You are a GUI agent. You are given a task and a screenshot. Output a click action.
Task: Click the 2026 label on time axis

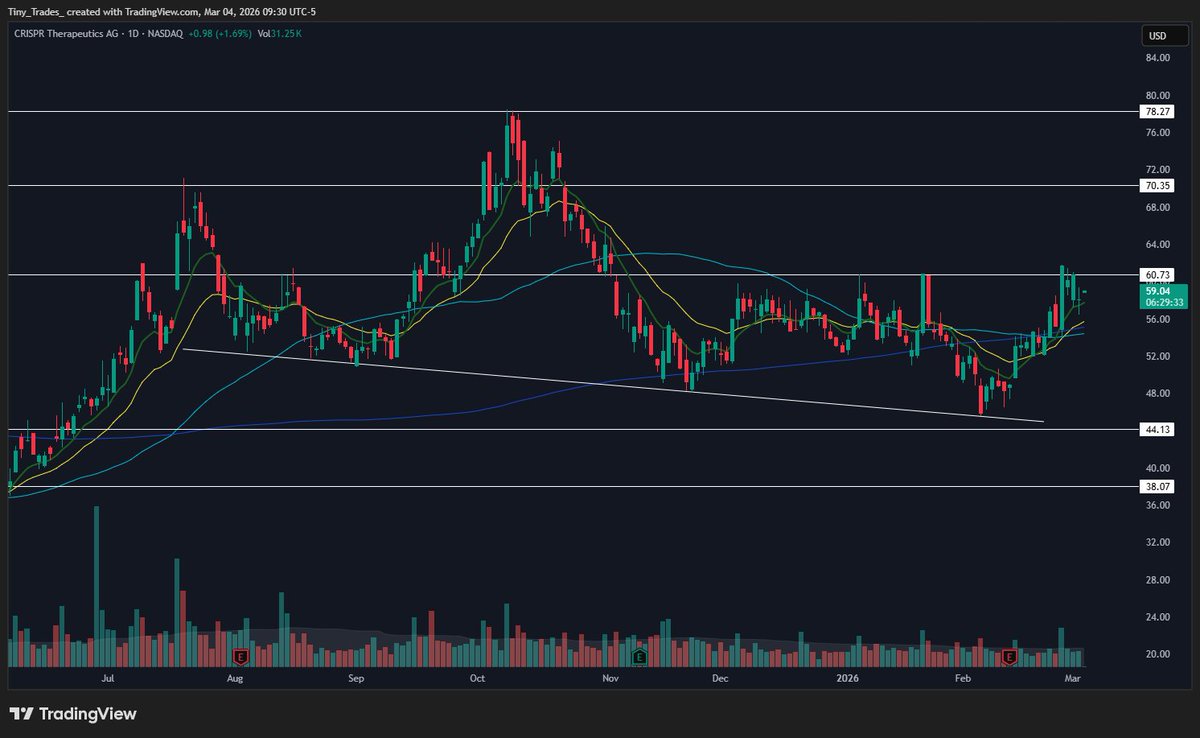point(846,678)
